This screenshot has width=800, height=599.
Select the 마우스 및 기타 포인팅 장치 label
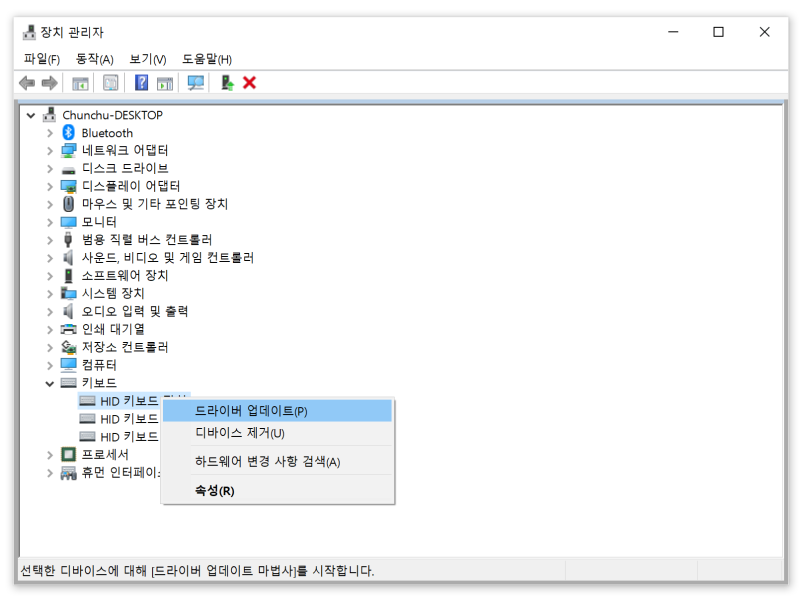[x=155, y=204]
